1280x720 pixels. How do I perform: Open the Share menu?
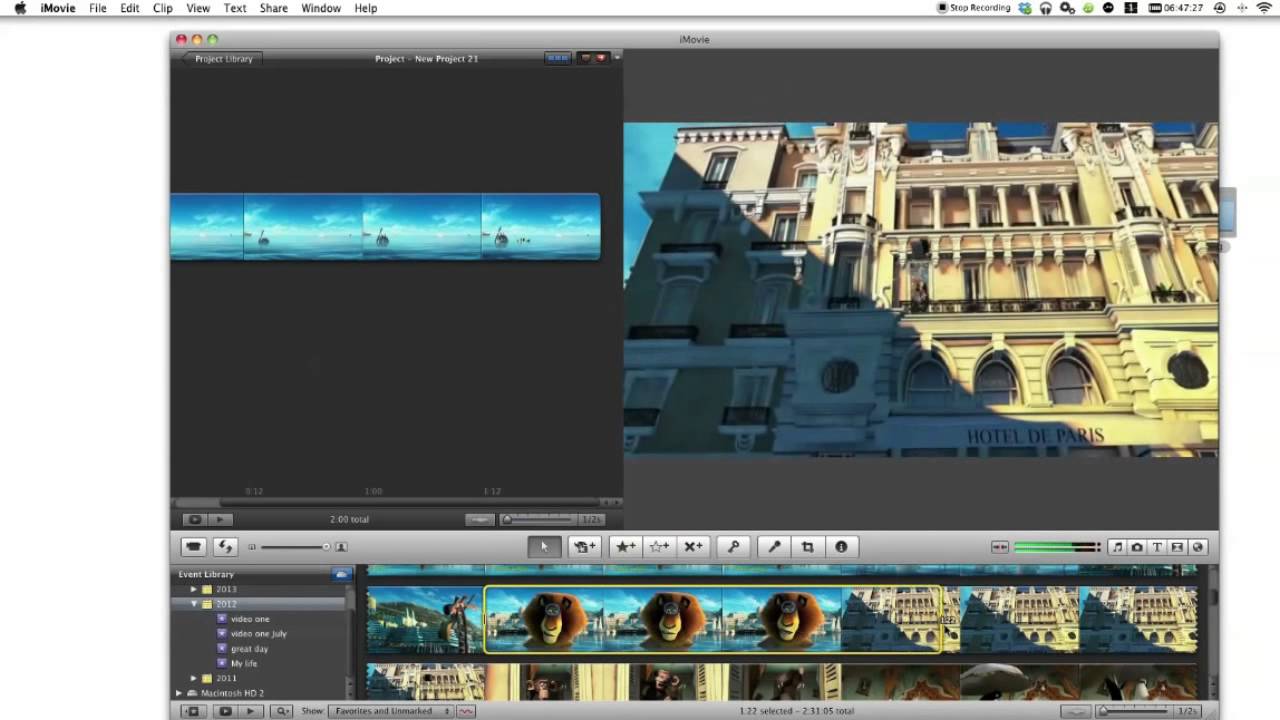[x=274, y=8]
